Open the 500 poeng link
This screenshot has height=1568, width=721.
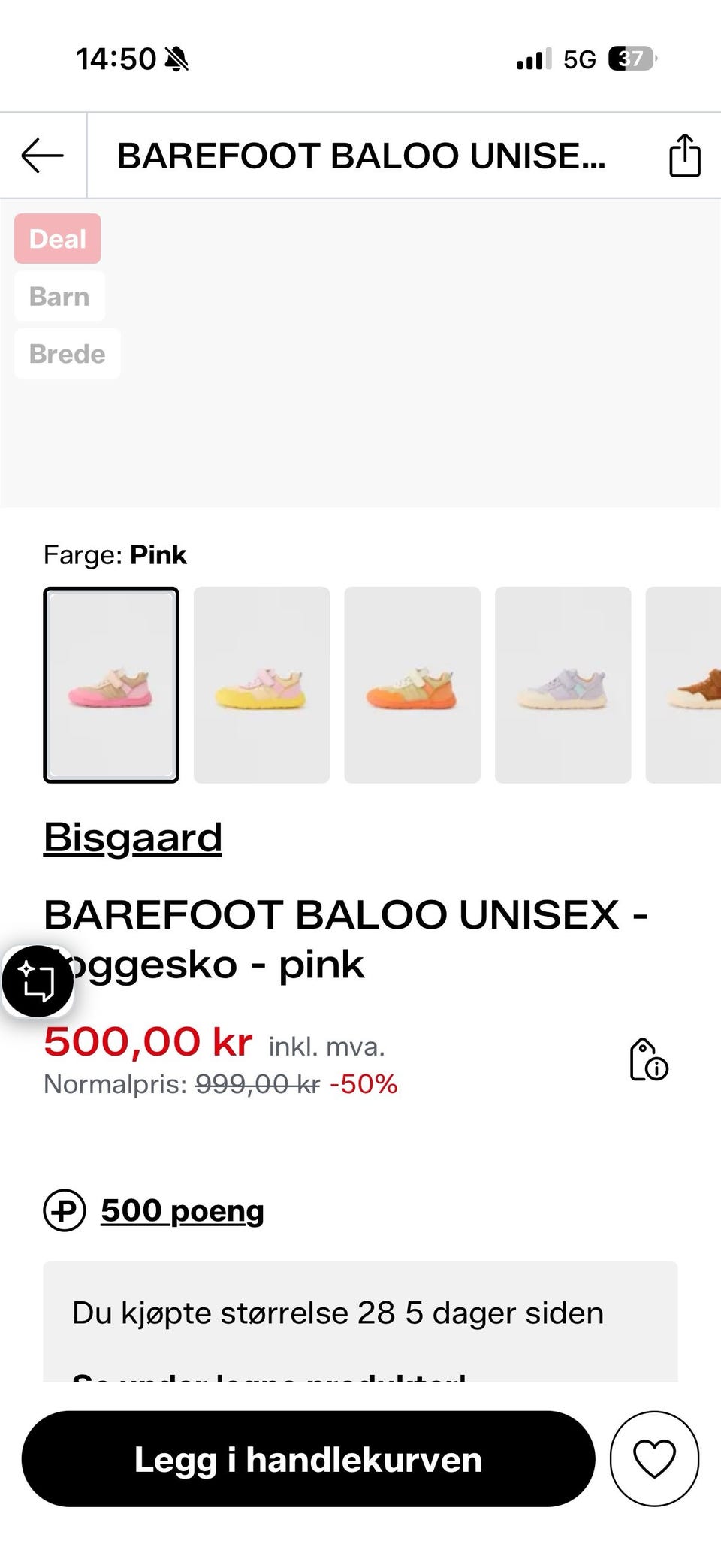183,1210
